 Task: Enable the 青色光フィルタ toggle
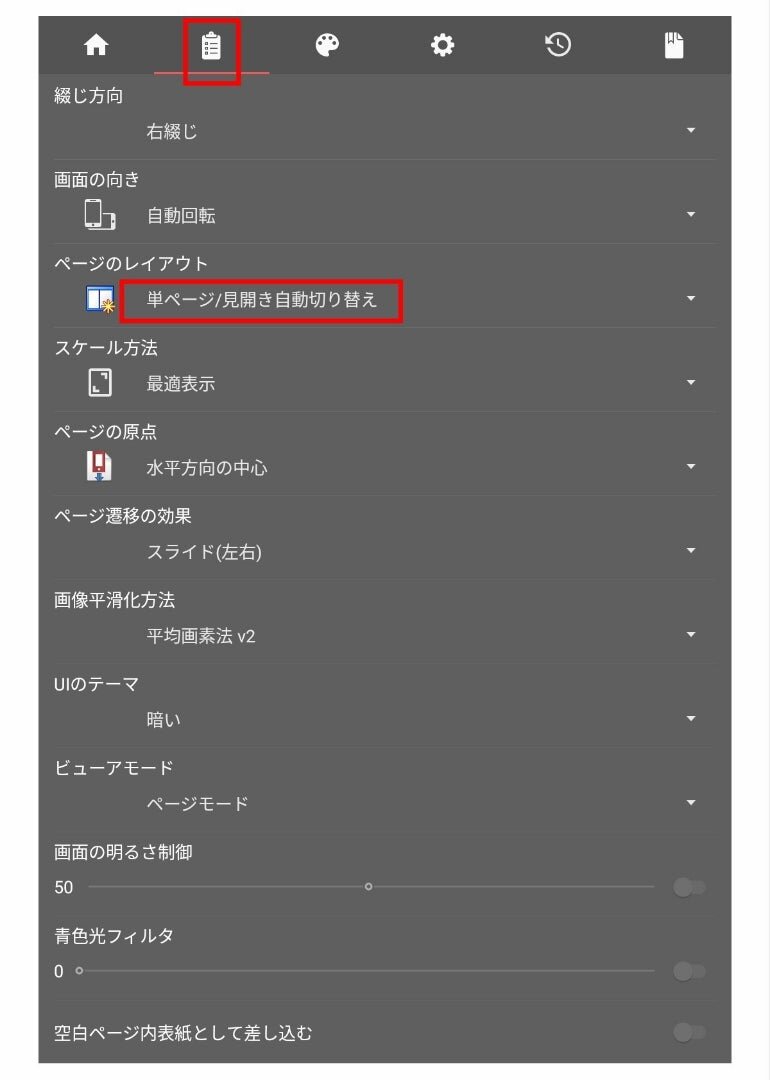pos(689,971)
